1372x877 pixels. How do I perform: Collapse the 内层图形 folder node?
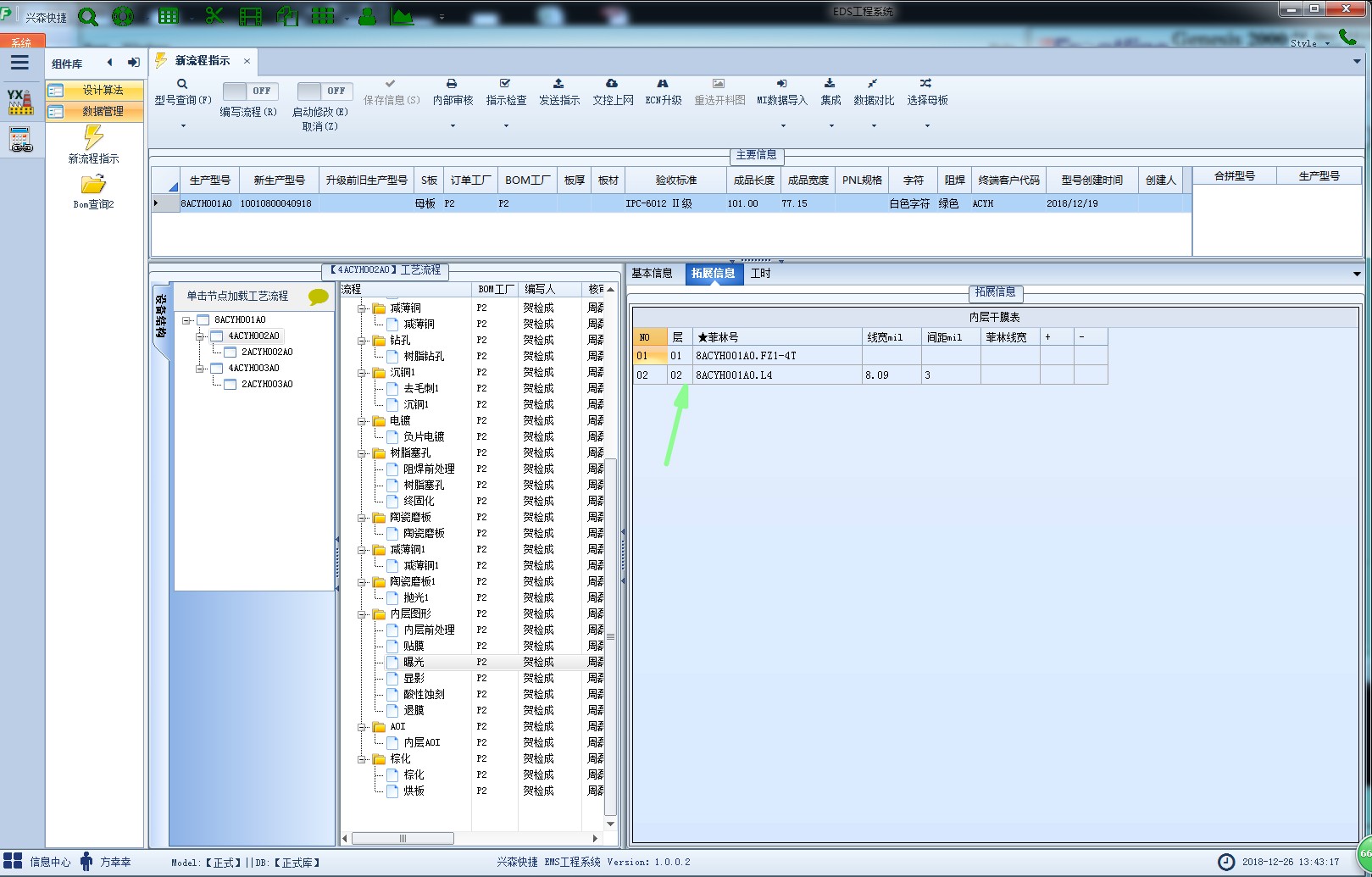point(362,614)
